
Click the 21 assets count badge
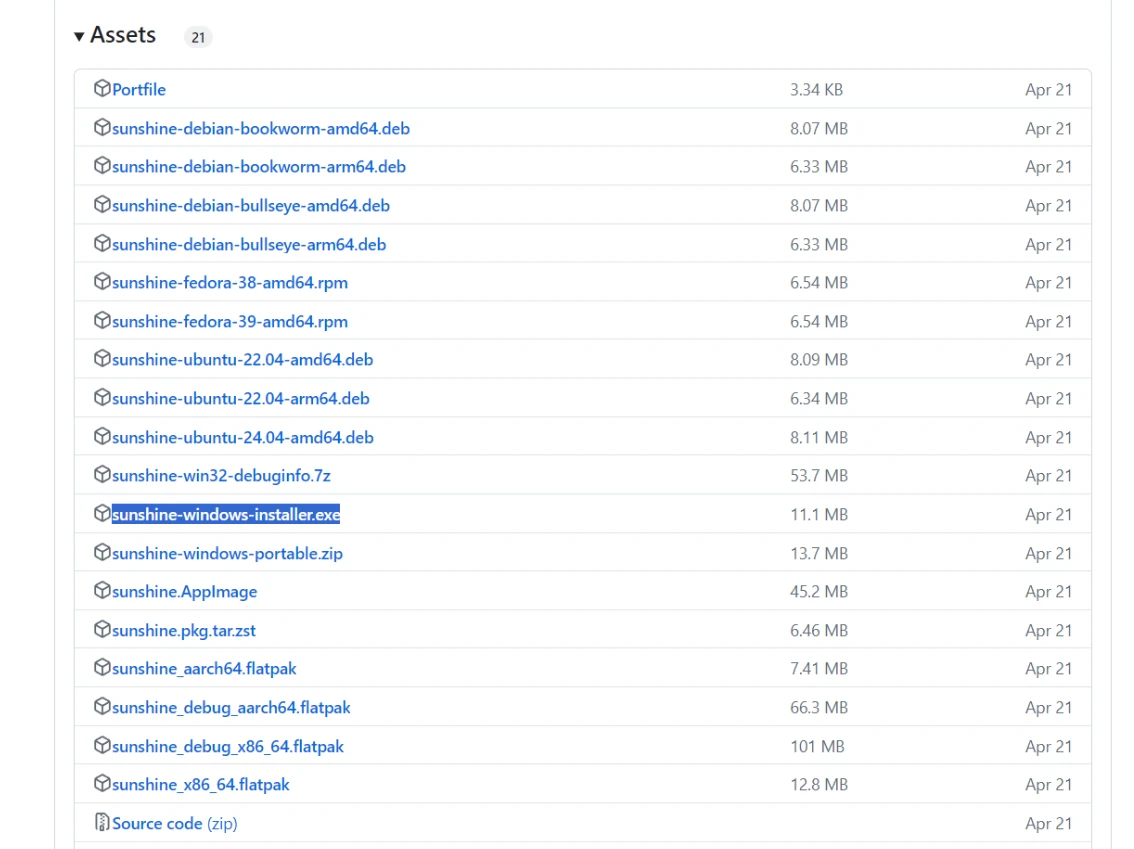(x=198, y=37)
